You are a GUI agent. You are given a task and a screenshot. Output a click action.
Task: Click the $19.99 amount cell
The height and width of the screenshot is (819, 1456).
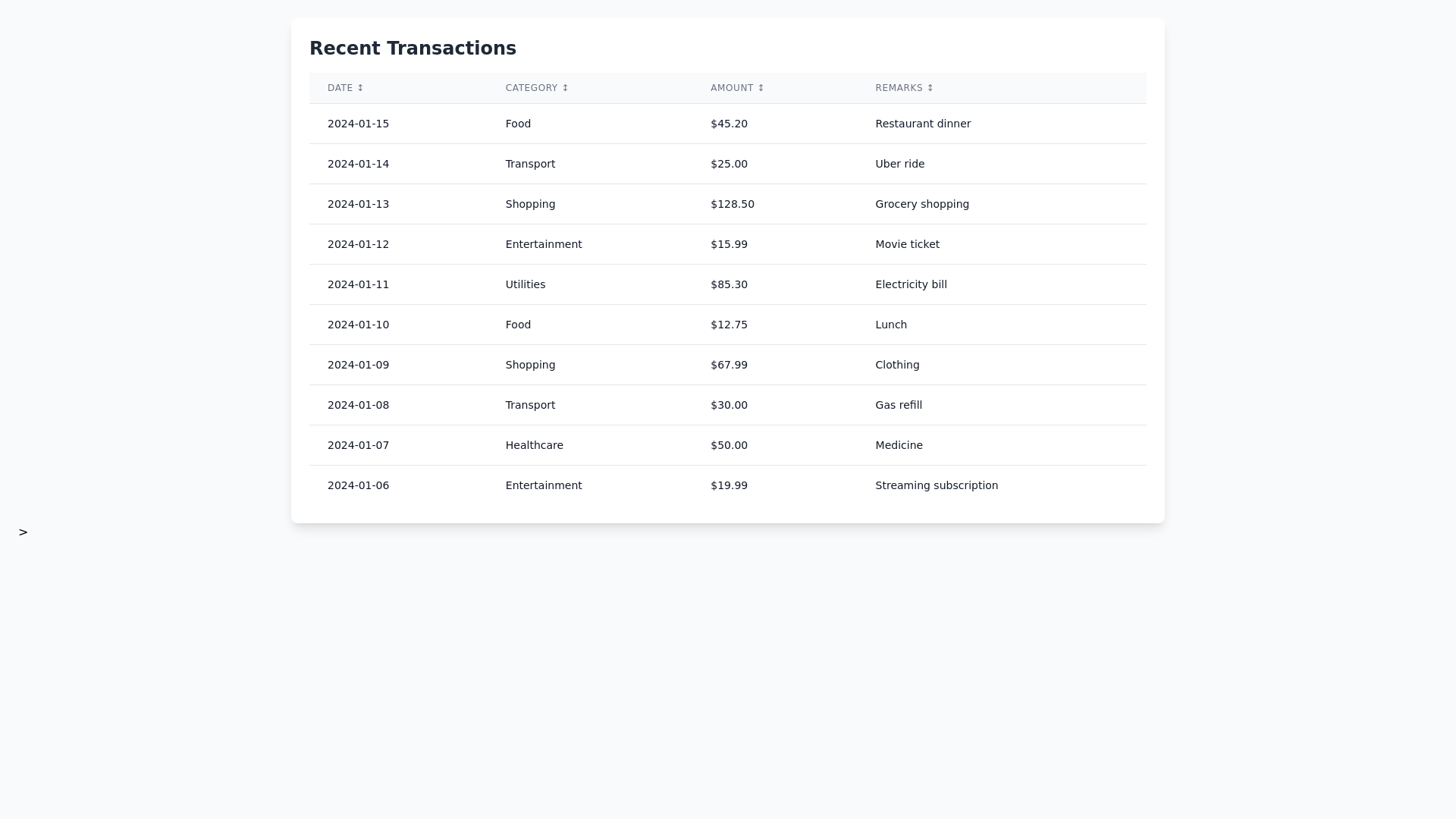click(729, 485)
